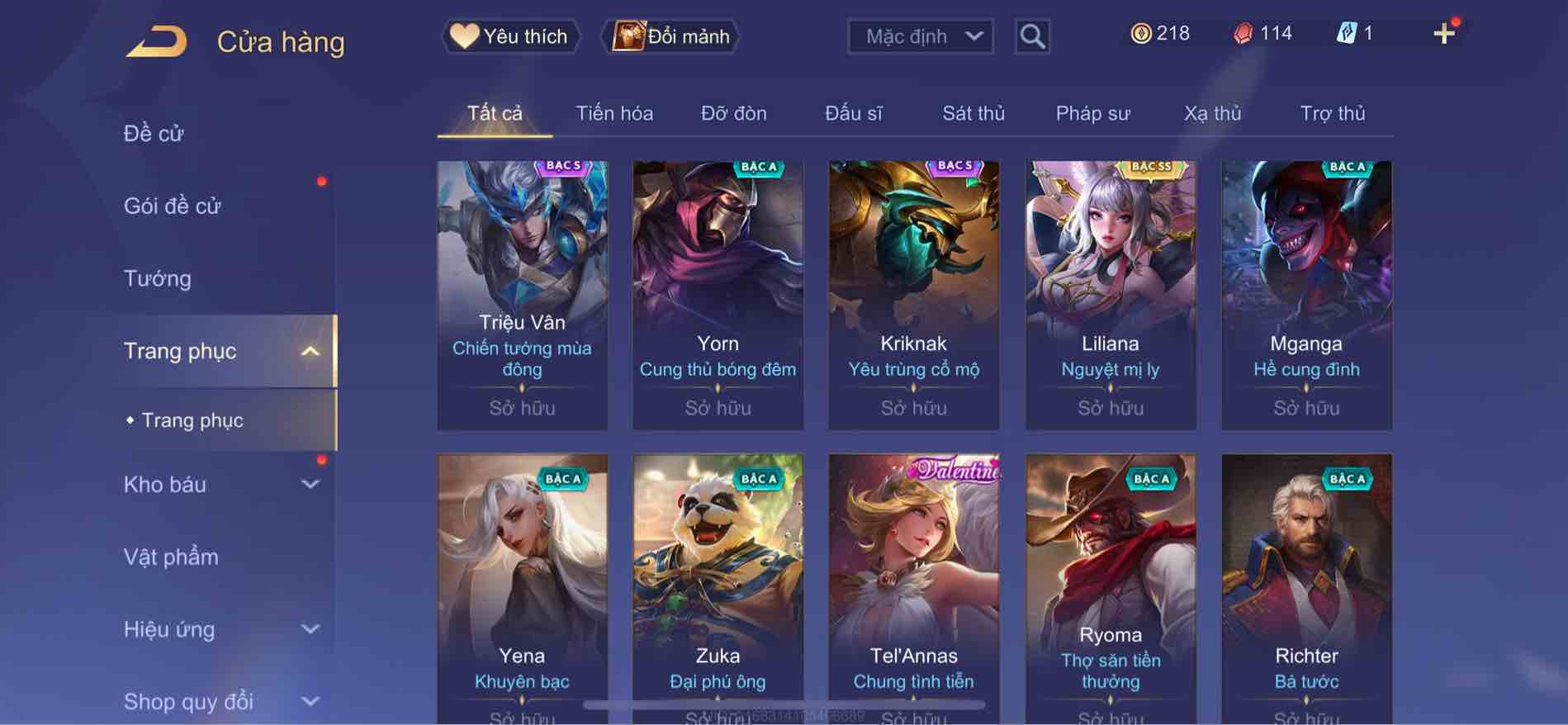The height and width of the screenshot is (725, 1568).
Task: Open the Tướng sidebar menu
Action: (158, 278)
